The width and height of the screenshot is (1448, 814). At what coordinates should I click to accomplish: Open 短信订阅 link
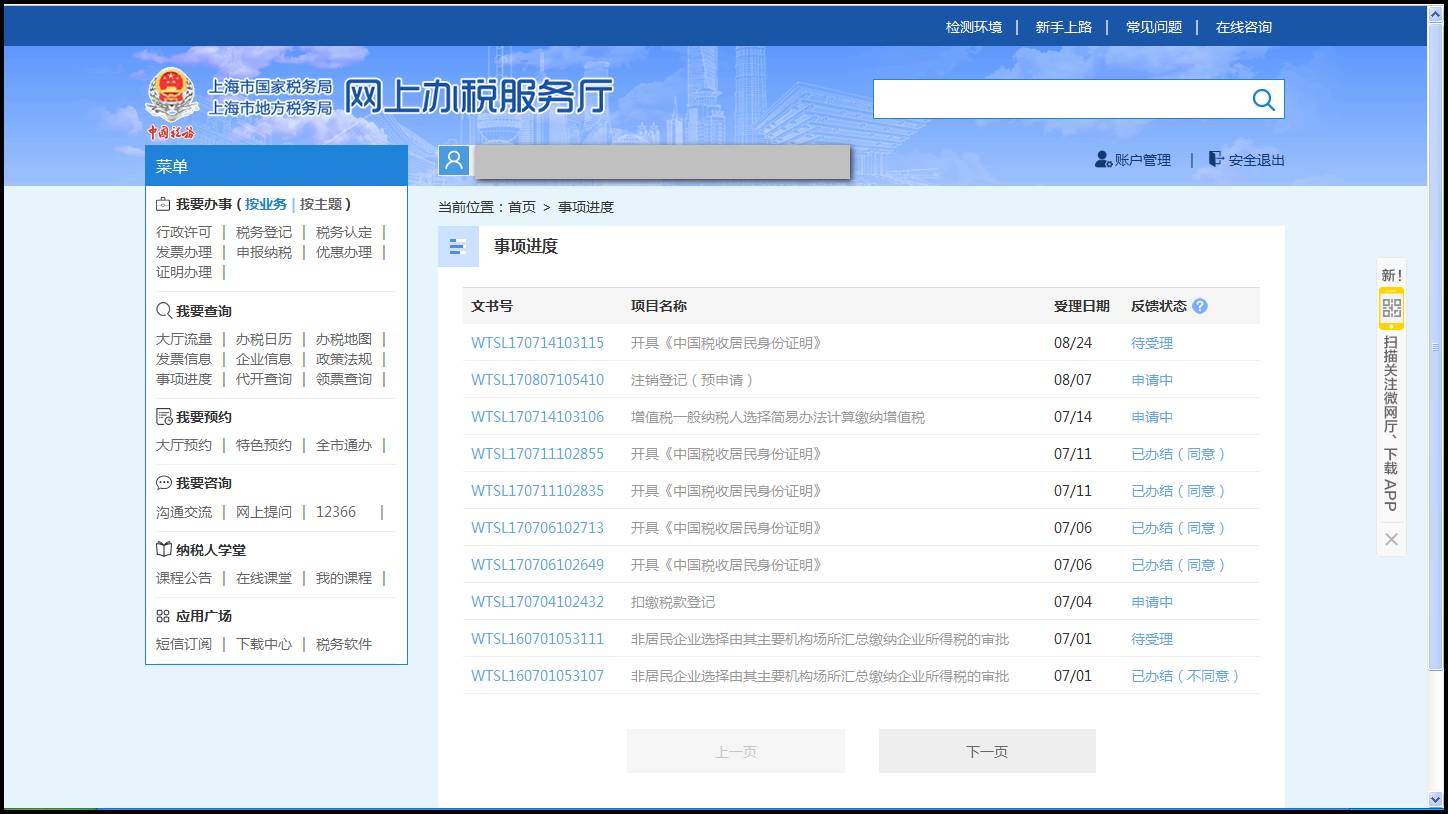[x=184, y=644]
